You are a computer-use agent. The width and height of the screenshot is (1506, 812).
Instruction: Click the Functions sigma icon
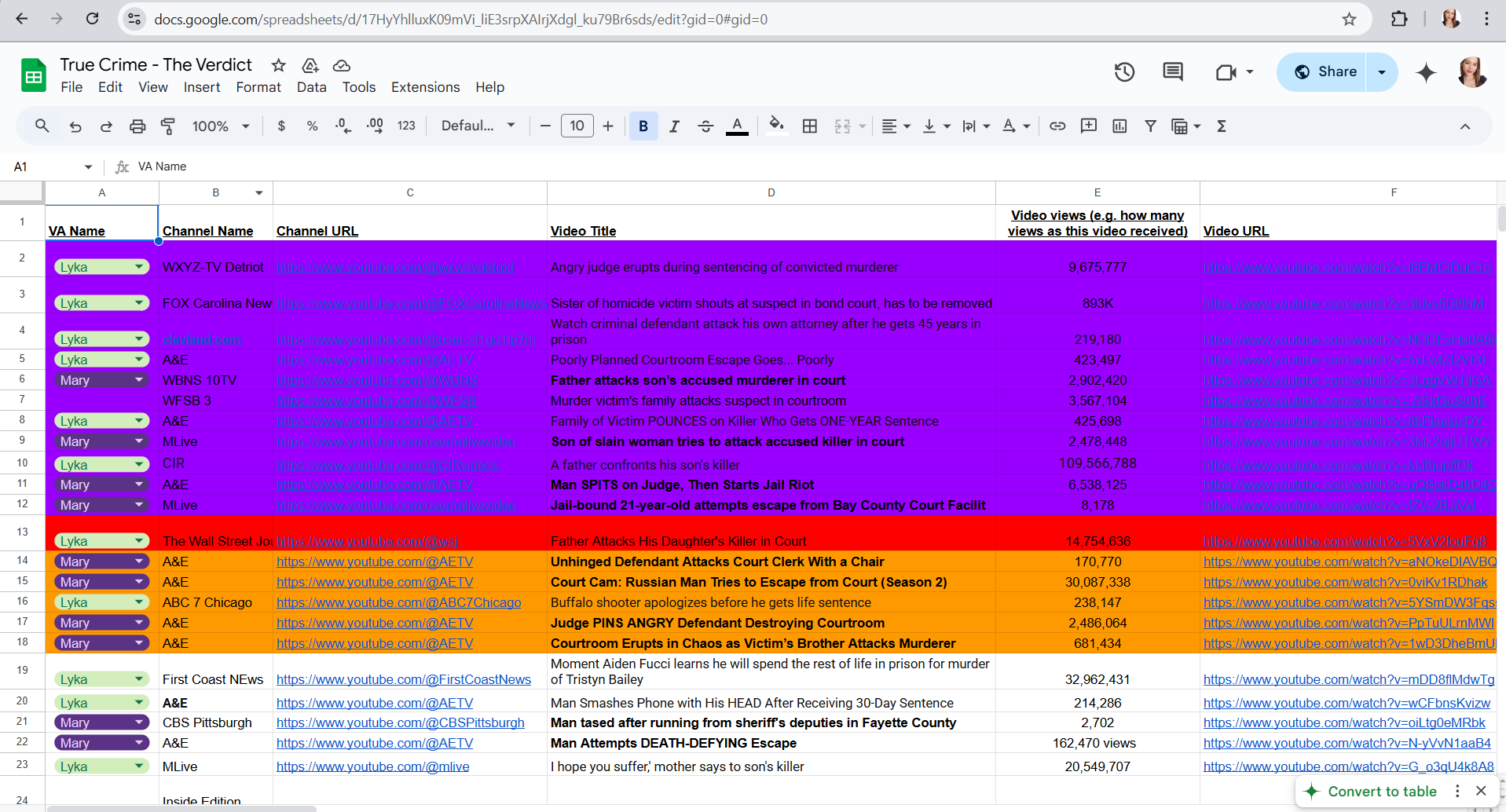point(1222,126)
